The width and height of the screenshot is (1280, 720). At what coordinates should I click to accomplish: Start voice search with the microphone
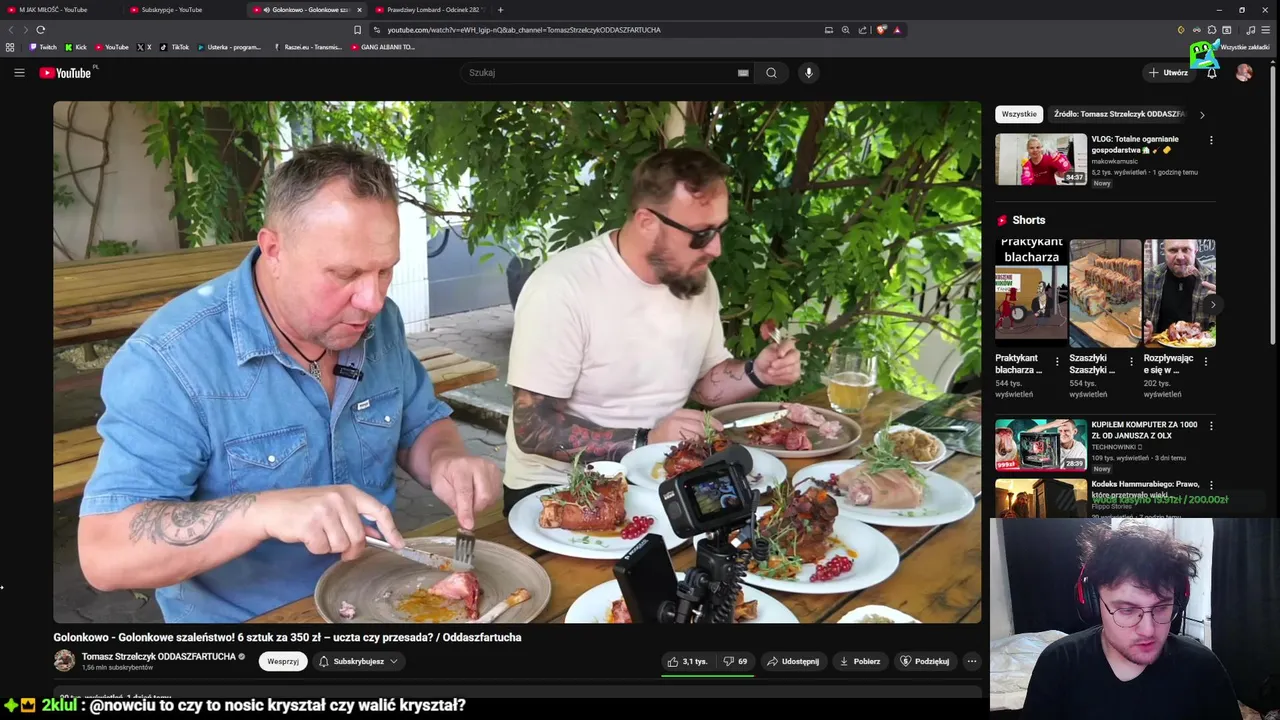click(809, 72)
